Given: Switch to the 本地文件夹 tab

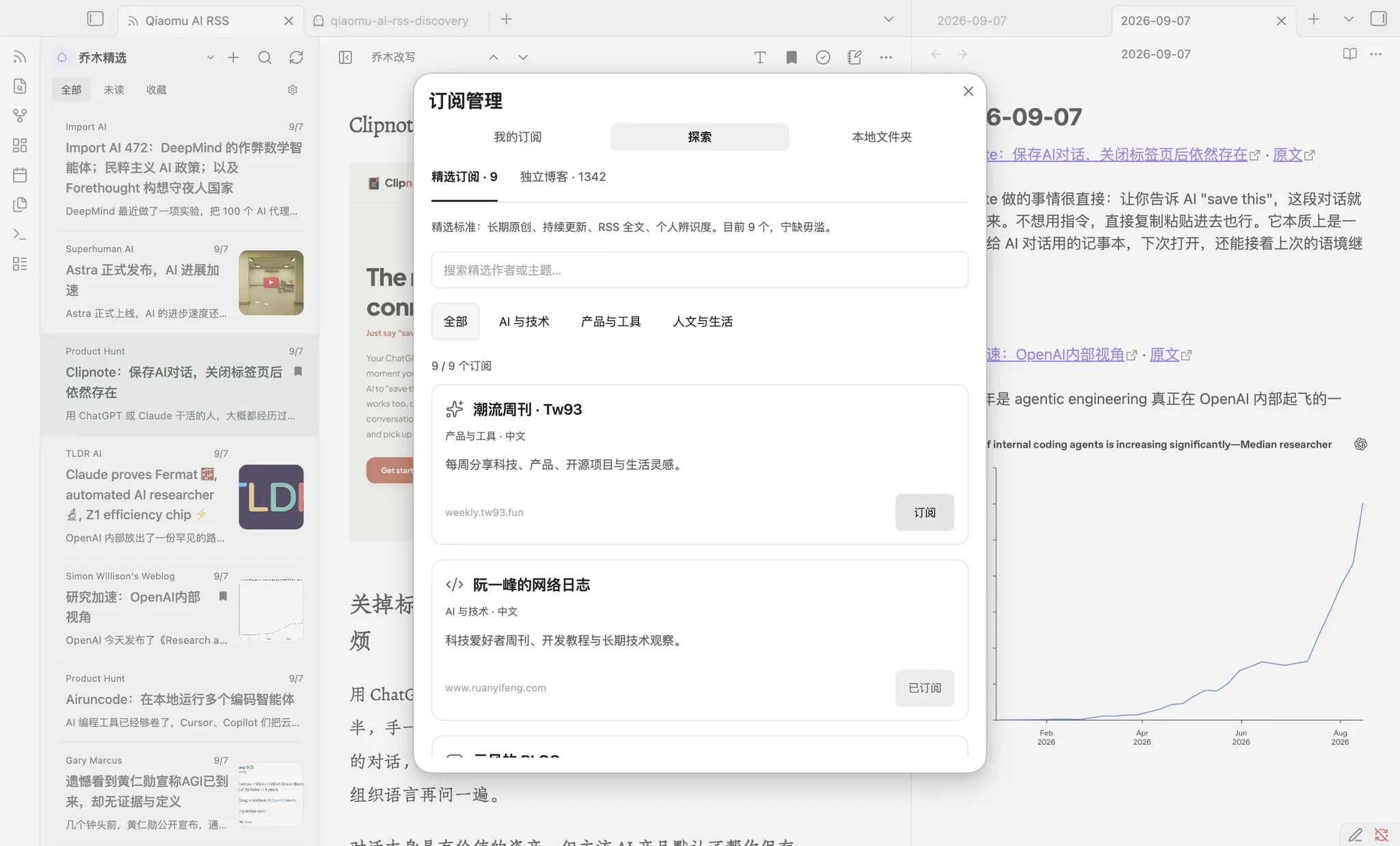Looking at the screenshot, I should point(881,137).
